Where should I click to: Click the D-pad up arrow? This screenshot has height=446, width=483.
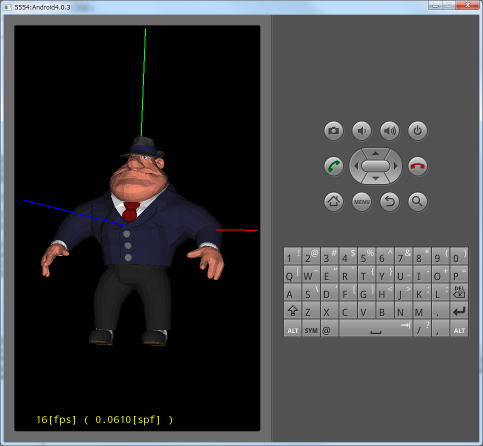click(x=375, y=154)
